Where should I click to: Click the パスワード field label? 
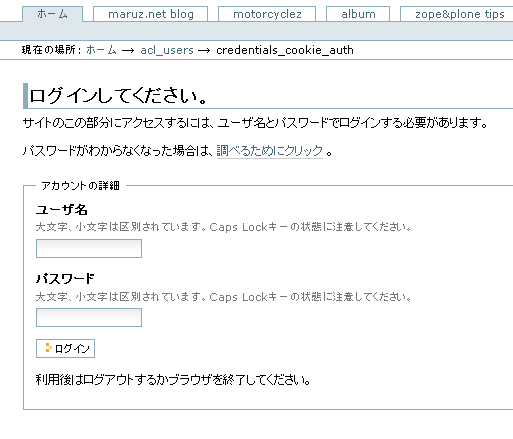[x=65, y=278]
